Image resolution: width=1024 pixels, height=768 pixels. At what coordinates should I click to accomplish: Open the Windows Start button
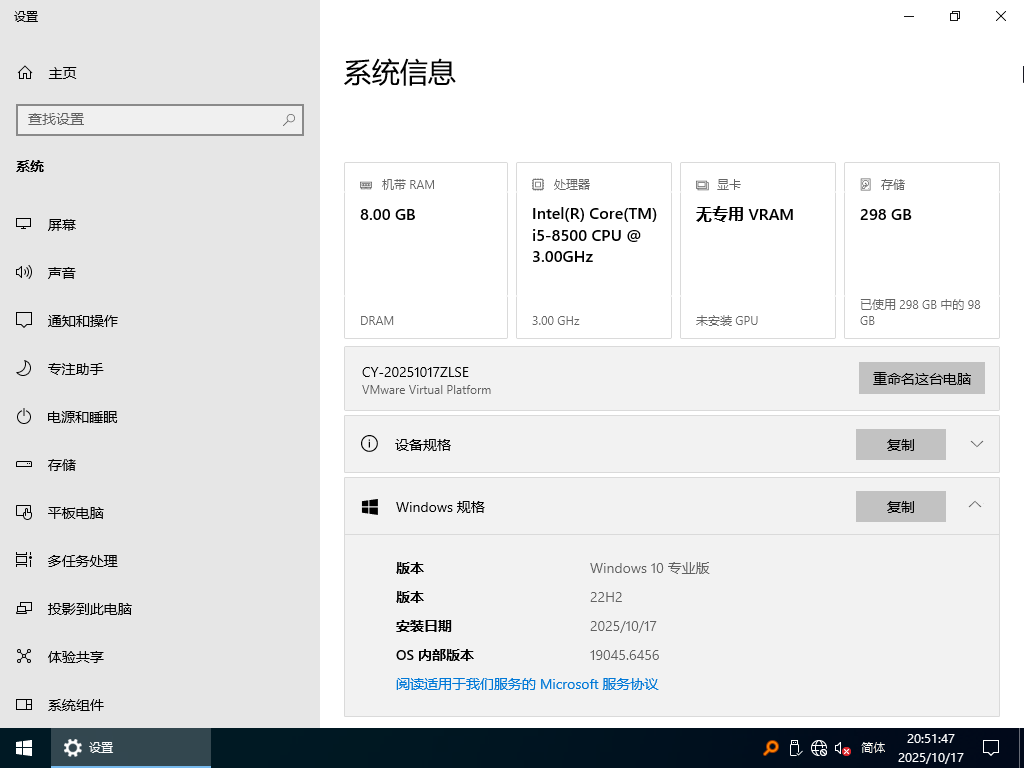[24, 748]
